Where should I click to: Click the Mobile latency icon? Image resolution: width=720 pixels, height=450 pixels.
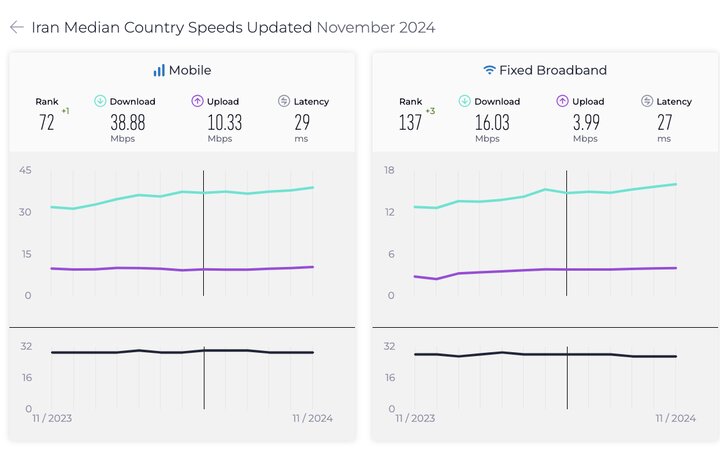[x=284, y=101]
